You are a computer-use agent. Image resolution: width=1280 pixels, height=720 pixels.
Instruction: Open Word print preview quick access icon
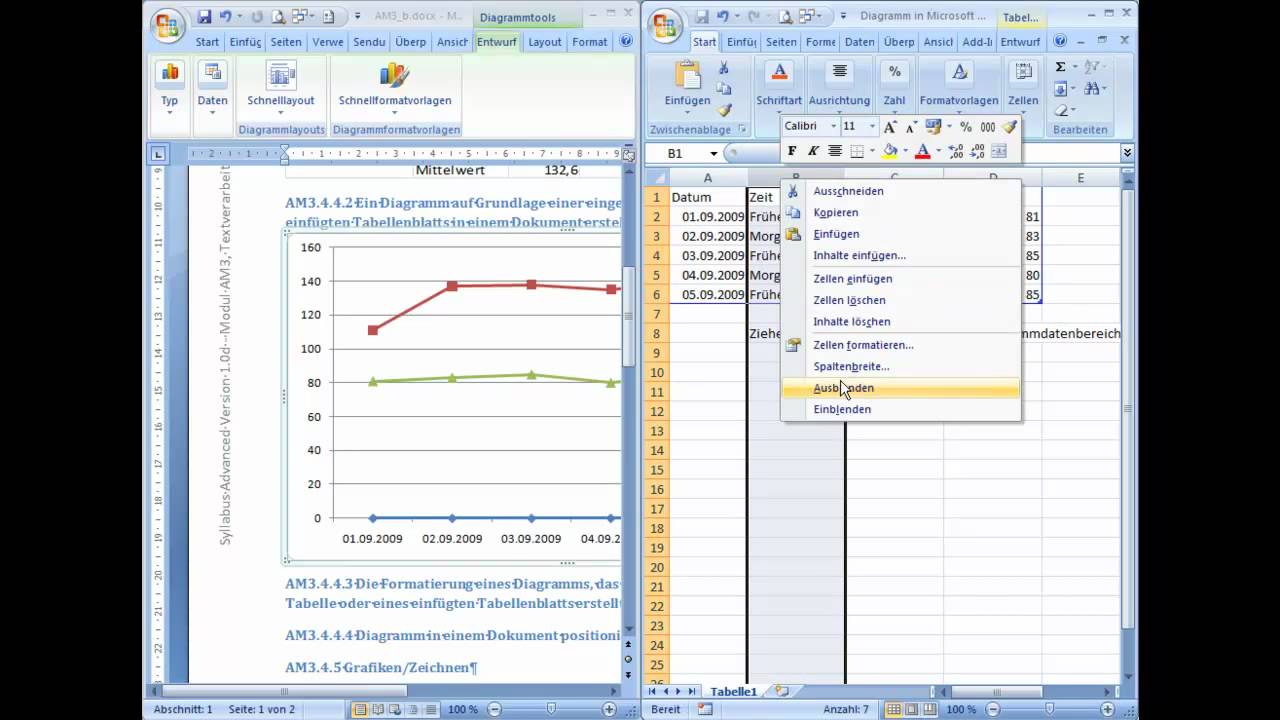coord(278,16)
